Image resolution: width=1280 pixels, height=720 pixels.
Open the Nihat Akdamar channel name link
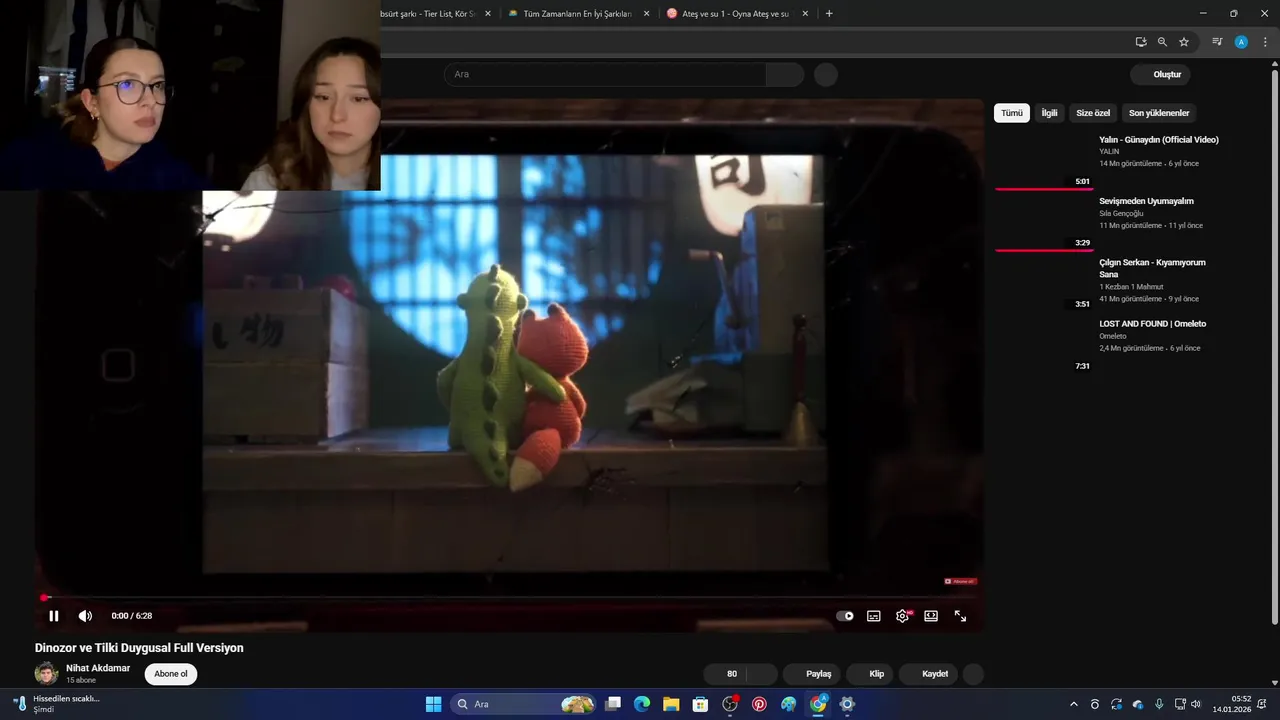[98, 668]
